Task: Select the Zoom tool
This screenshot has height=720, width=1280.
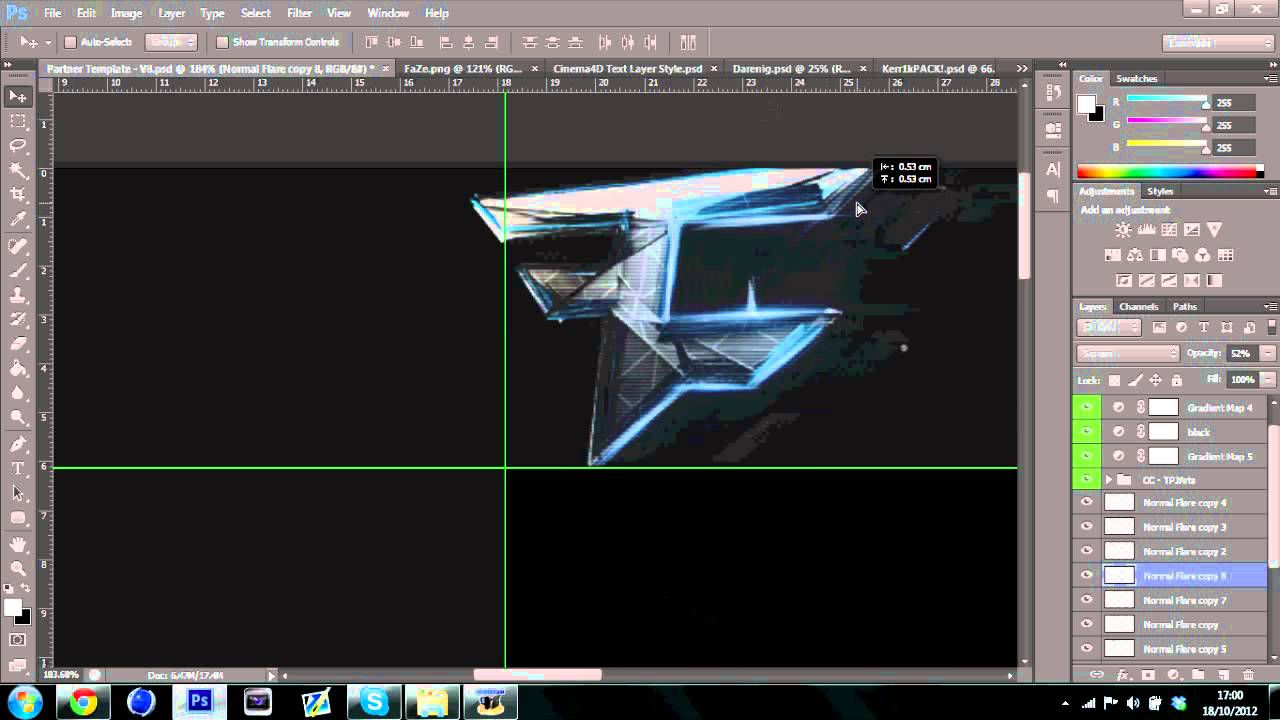Action: pyautogui.click(x=18, y=568)
